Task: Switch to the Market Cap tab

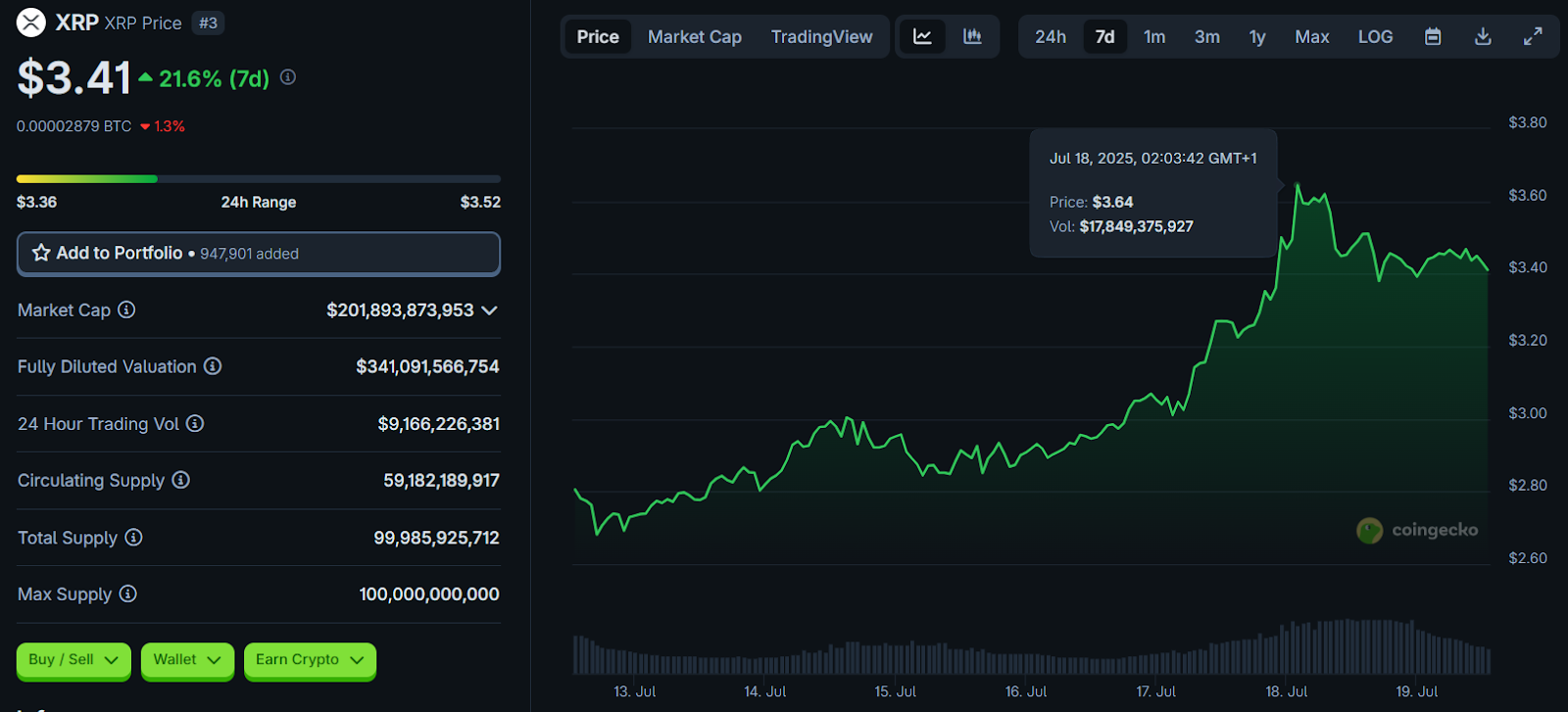Action: pos(694,37)
